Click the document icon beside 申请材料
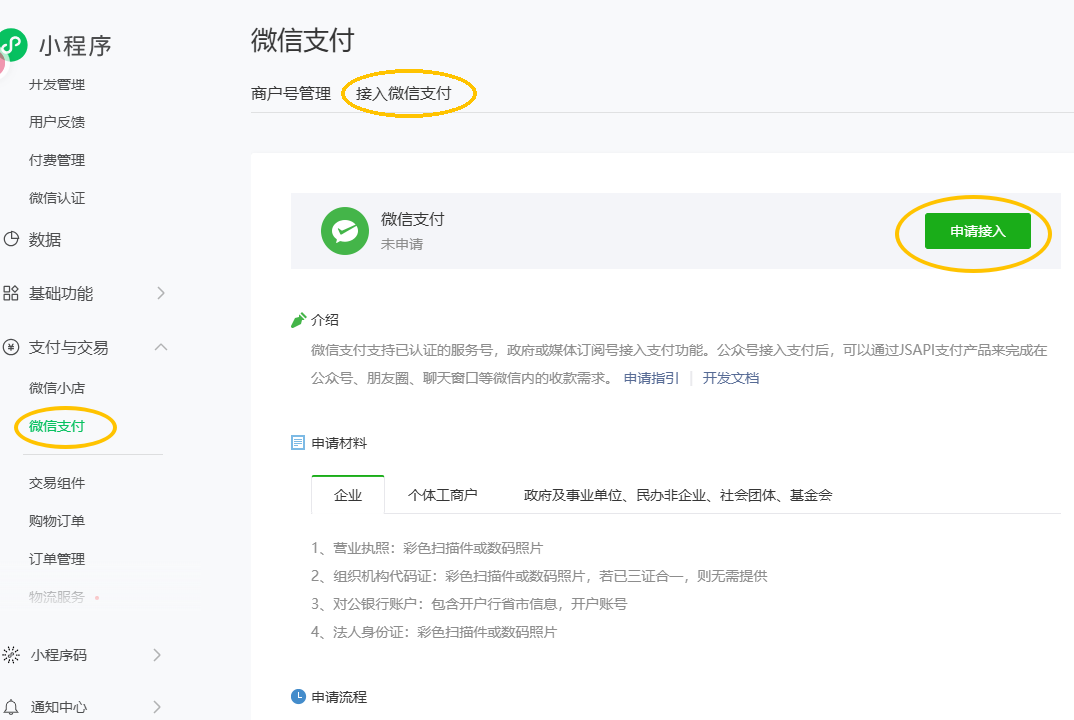Image resolution: width=1074 pixels, height=720 pixels. (x=298, y=443)
